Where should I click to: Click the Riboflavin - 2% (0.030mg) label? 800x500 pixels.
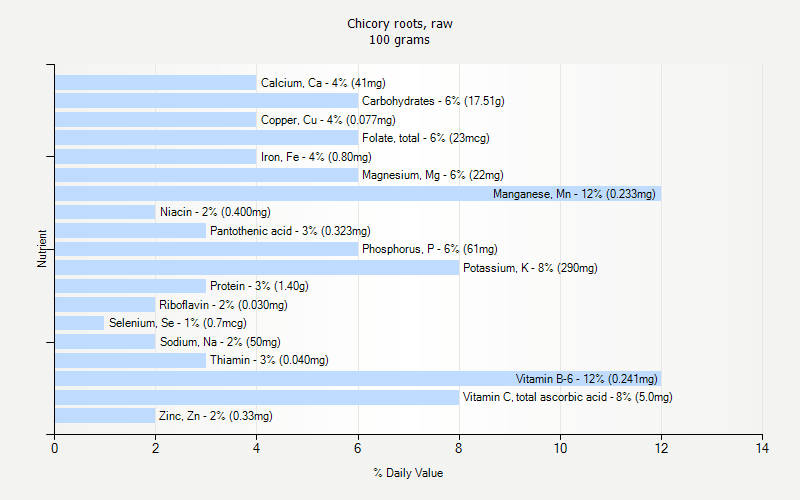coord(223,305)
